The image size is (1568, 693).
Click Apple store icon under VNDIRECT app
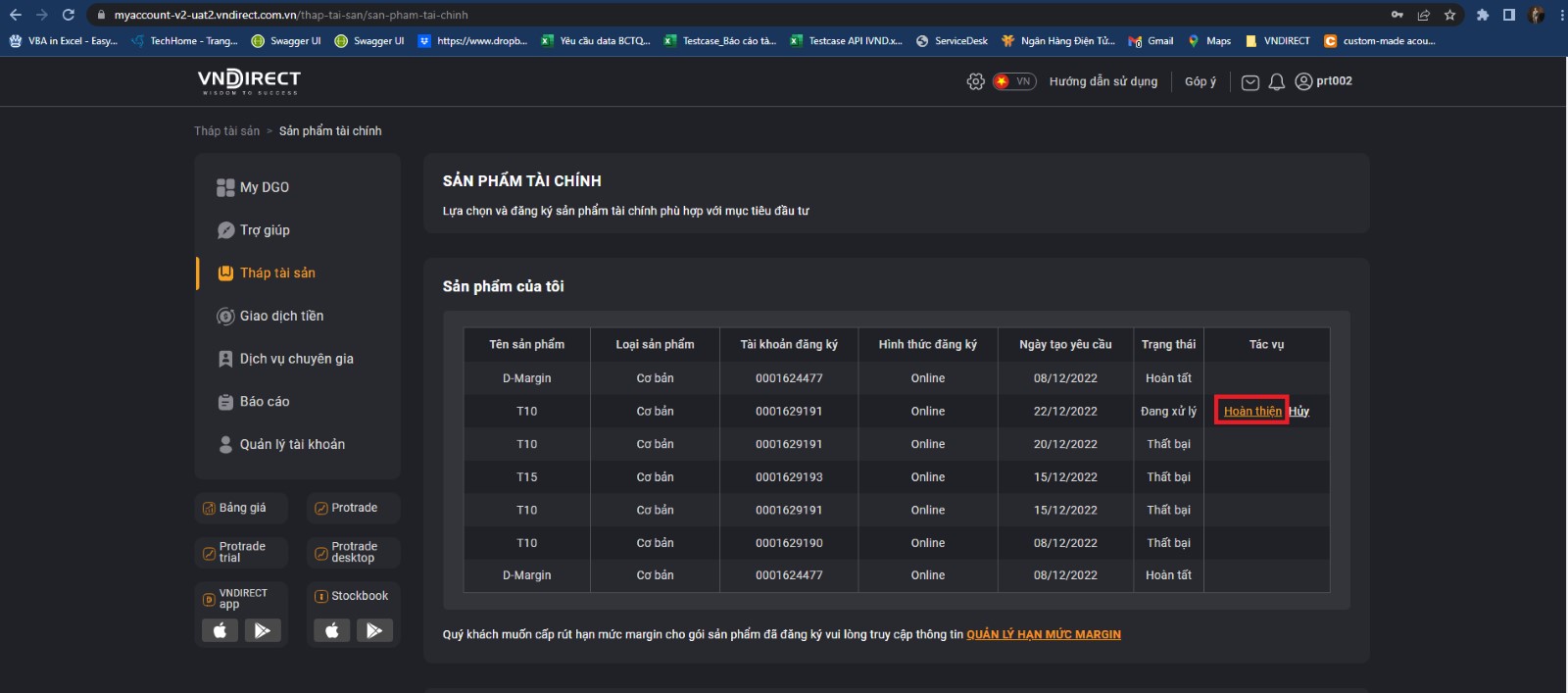click(220, 630)
